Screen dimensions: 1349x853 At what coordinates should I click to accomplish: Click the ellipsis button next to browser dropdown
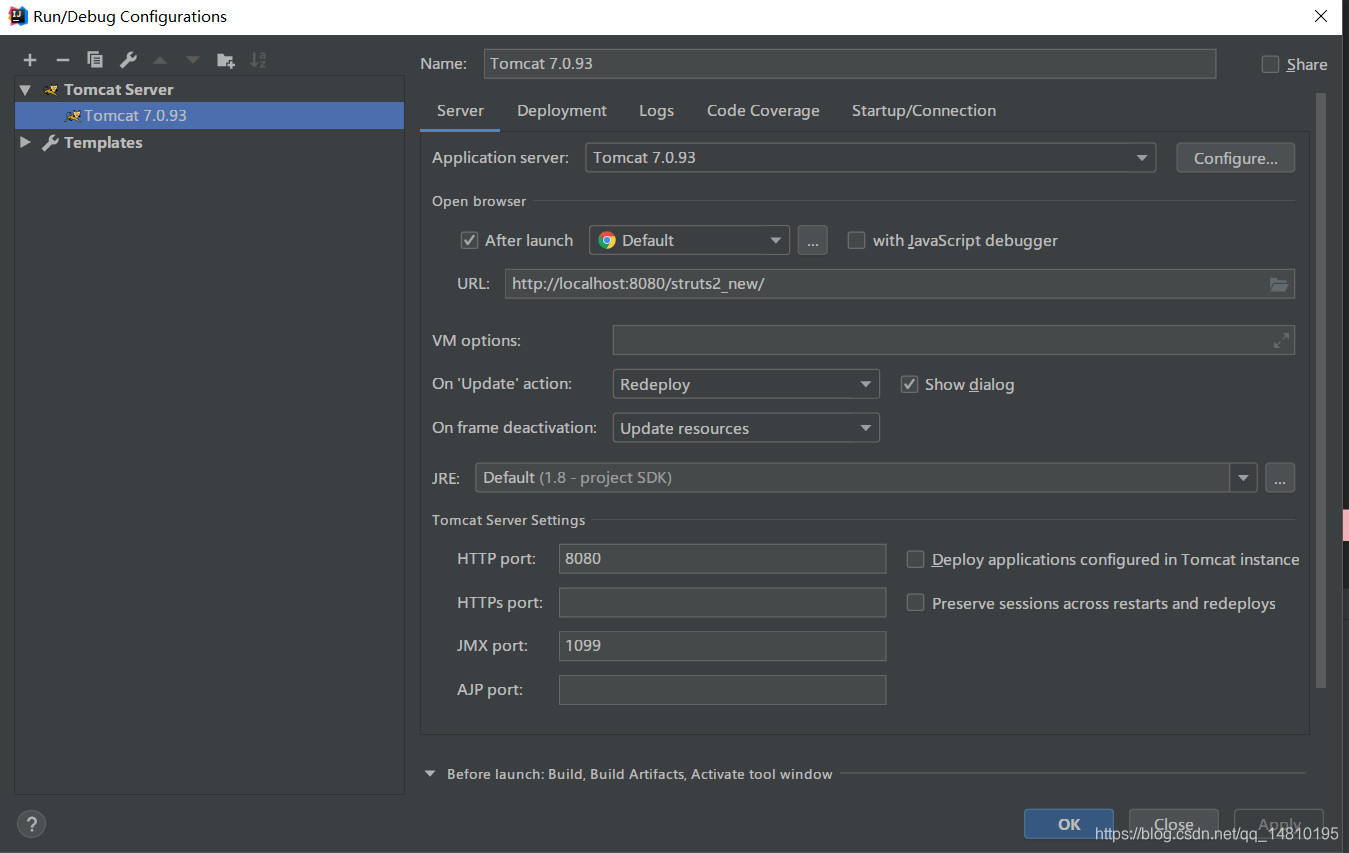pos(812,240)
